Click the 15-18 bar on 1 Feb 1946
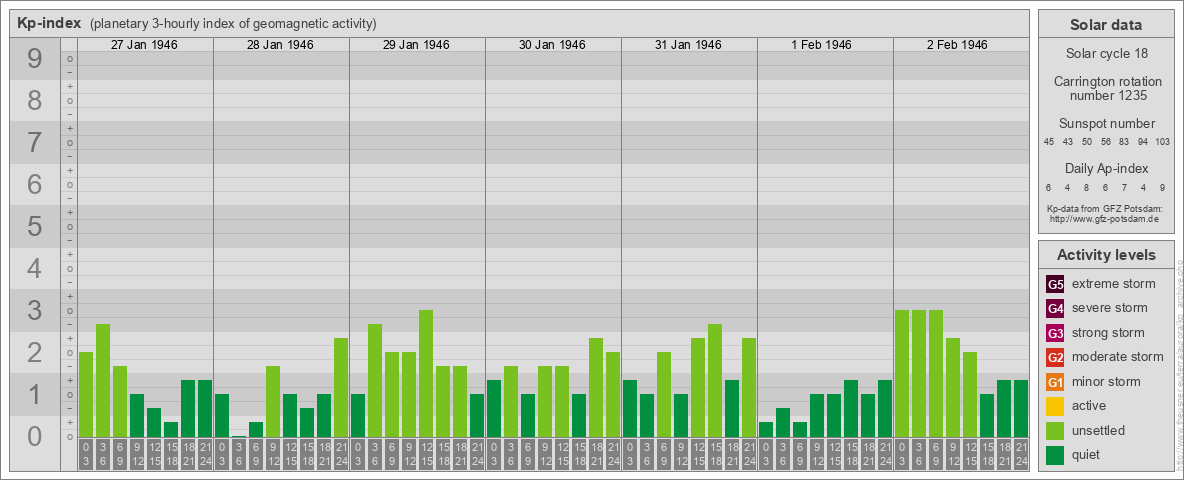 point(850,408)
